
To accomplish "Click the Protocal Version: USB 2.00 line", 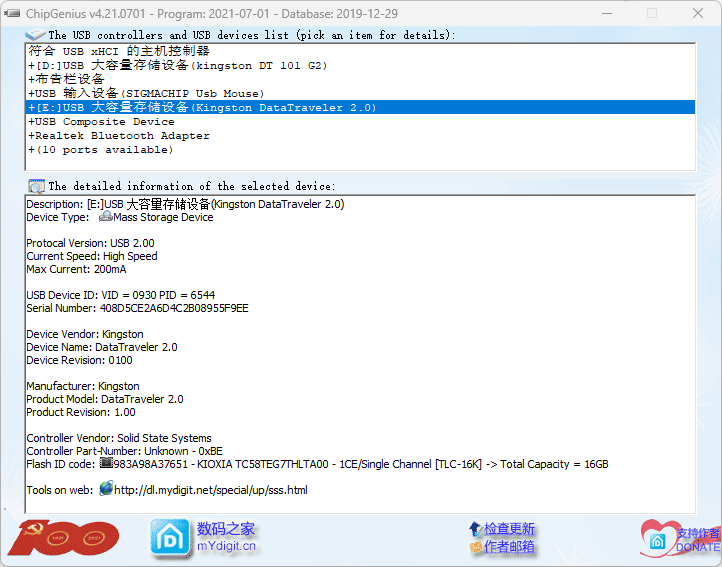I will [x=90, y=243].
